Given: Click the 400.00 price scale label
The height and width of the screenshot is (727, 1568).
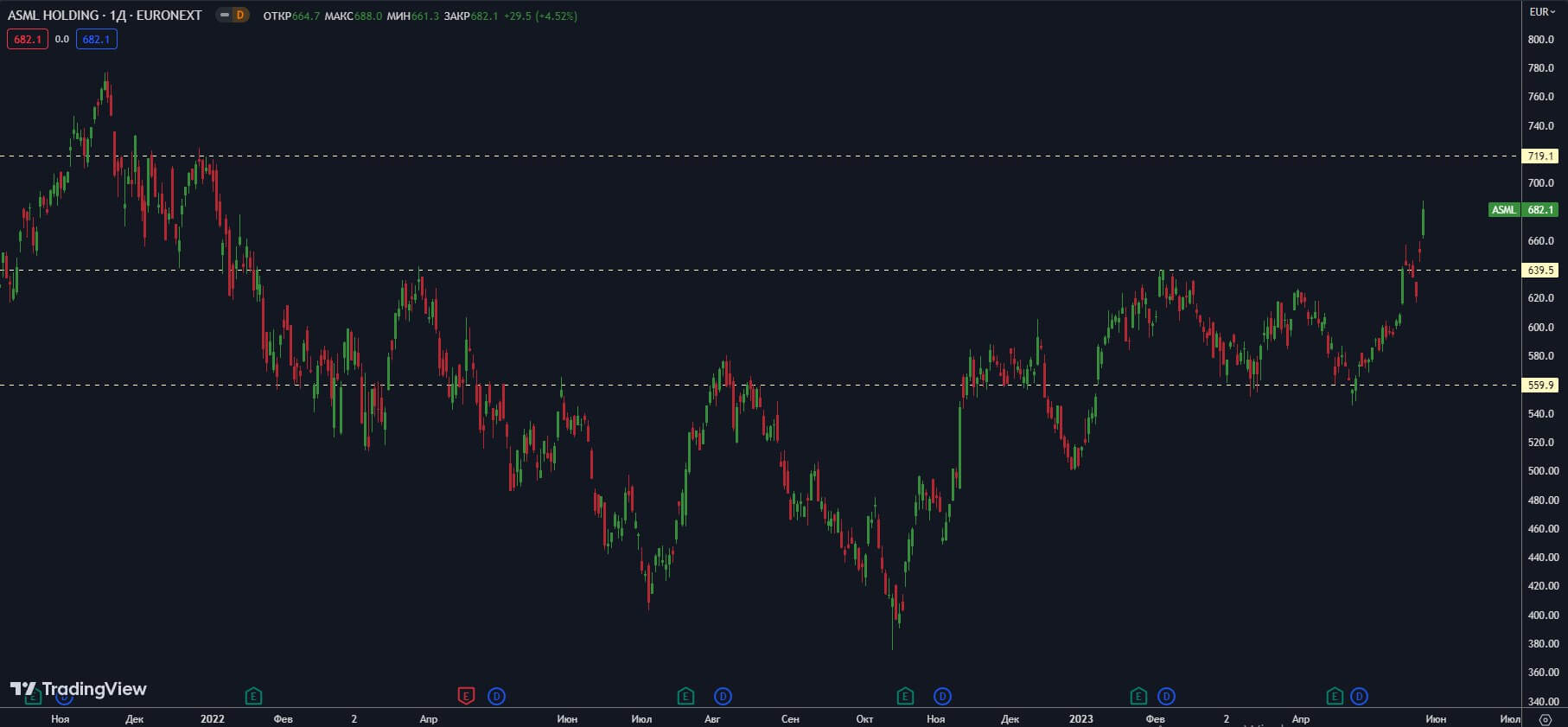Looking at the screenshot, I should 1543,615.
